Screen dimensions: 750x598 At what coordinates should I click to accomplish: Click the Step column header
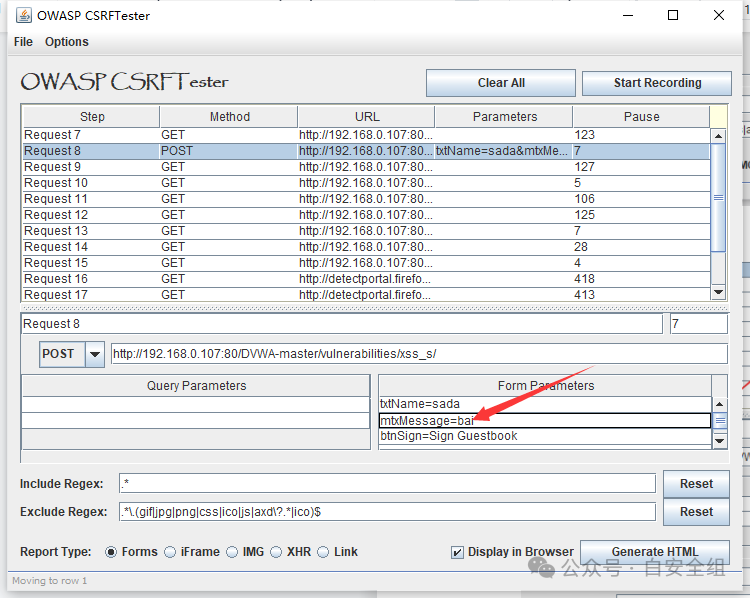91,117
